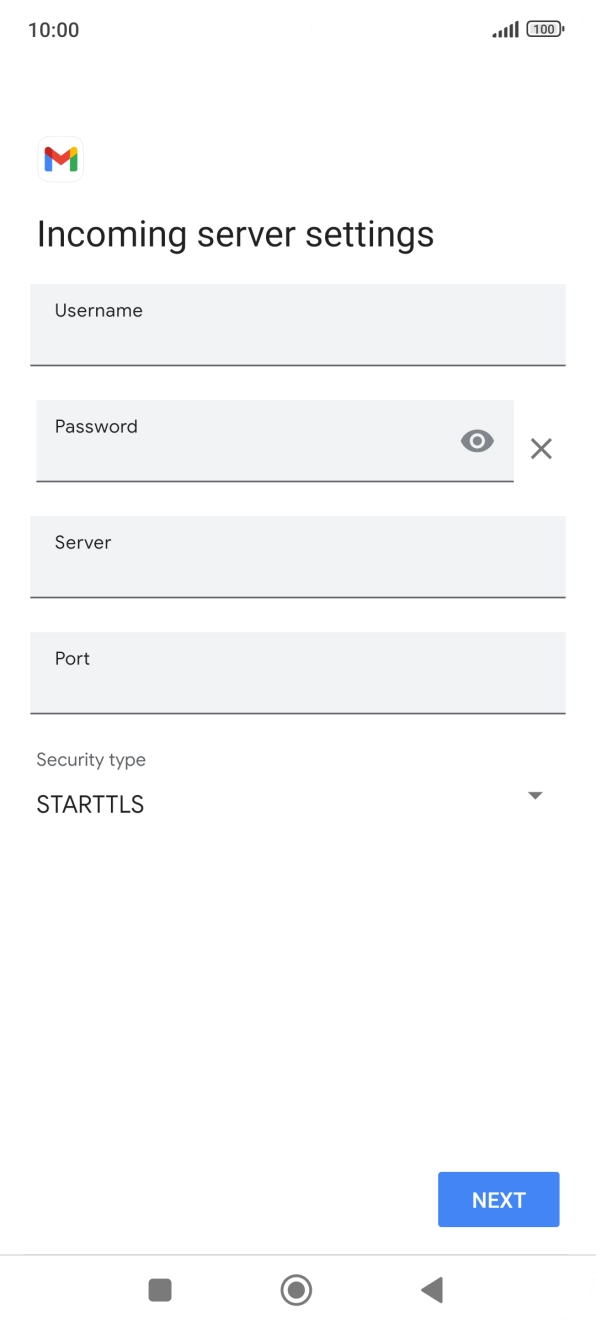Open recent apps with the square button
The height and width of the screenshot is (1326, 596).
pos(160,1290)
